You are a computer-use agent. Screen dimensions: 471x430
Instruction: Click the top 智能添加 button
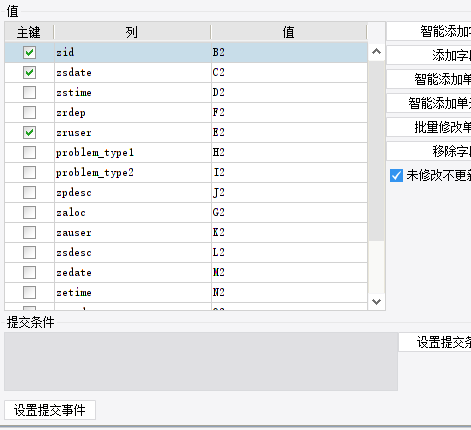click(x=429, y=32)
